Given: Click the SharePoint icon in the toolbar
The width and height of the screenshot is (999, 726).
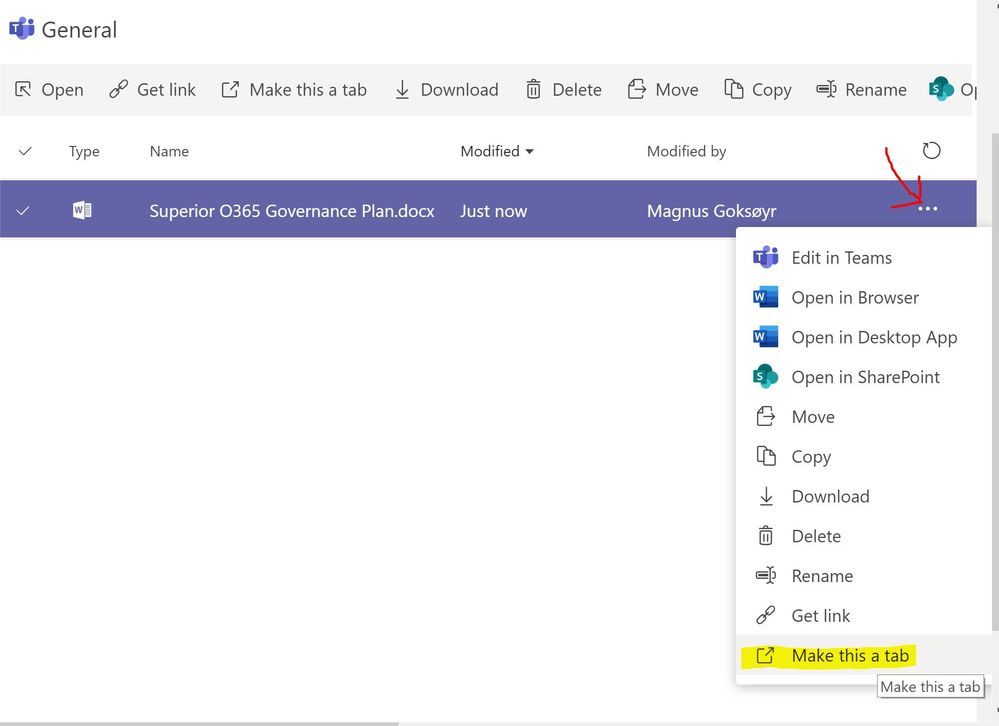Looking at the screenshot, I should 941,89.
